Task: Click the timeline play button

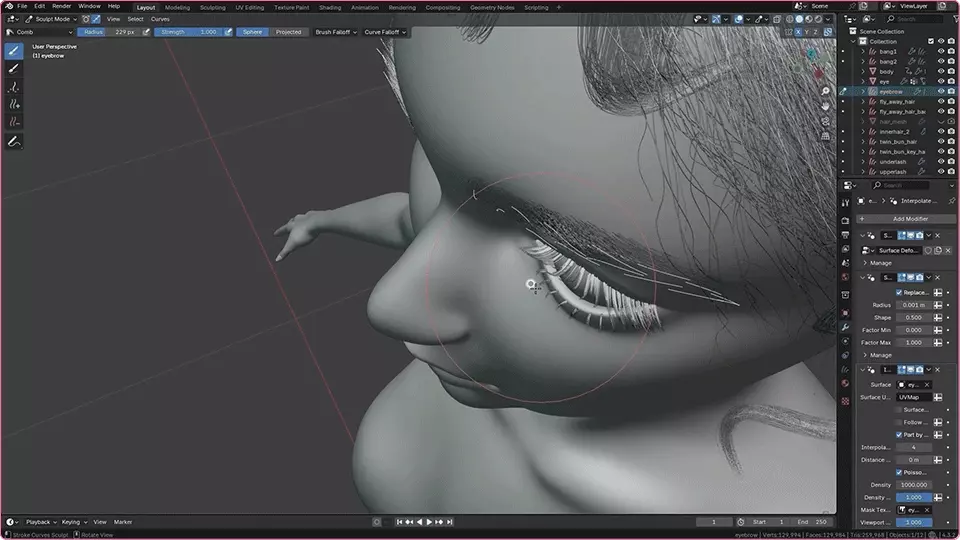Action: 429,522
